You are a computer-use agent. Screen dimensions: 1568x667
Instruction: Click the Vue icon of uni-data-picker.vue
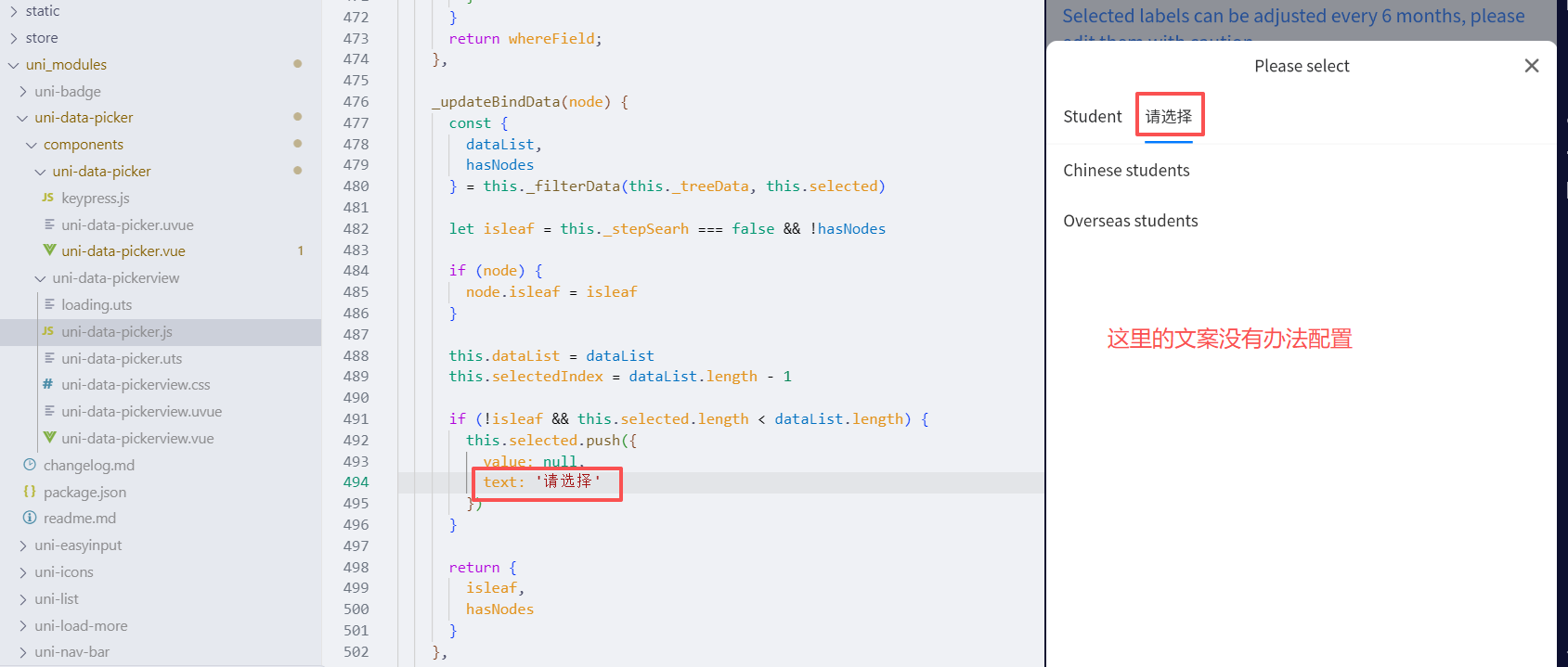pyautogui.click(x=49, y=250)
